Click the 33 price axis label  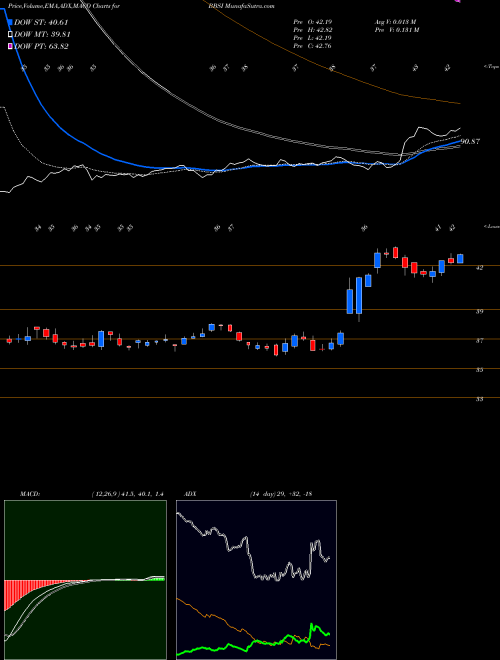click(479, 399)
